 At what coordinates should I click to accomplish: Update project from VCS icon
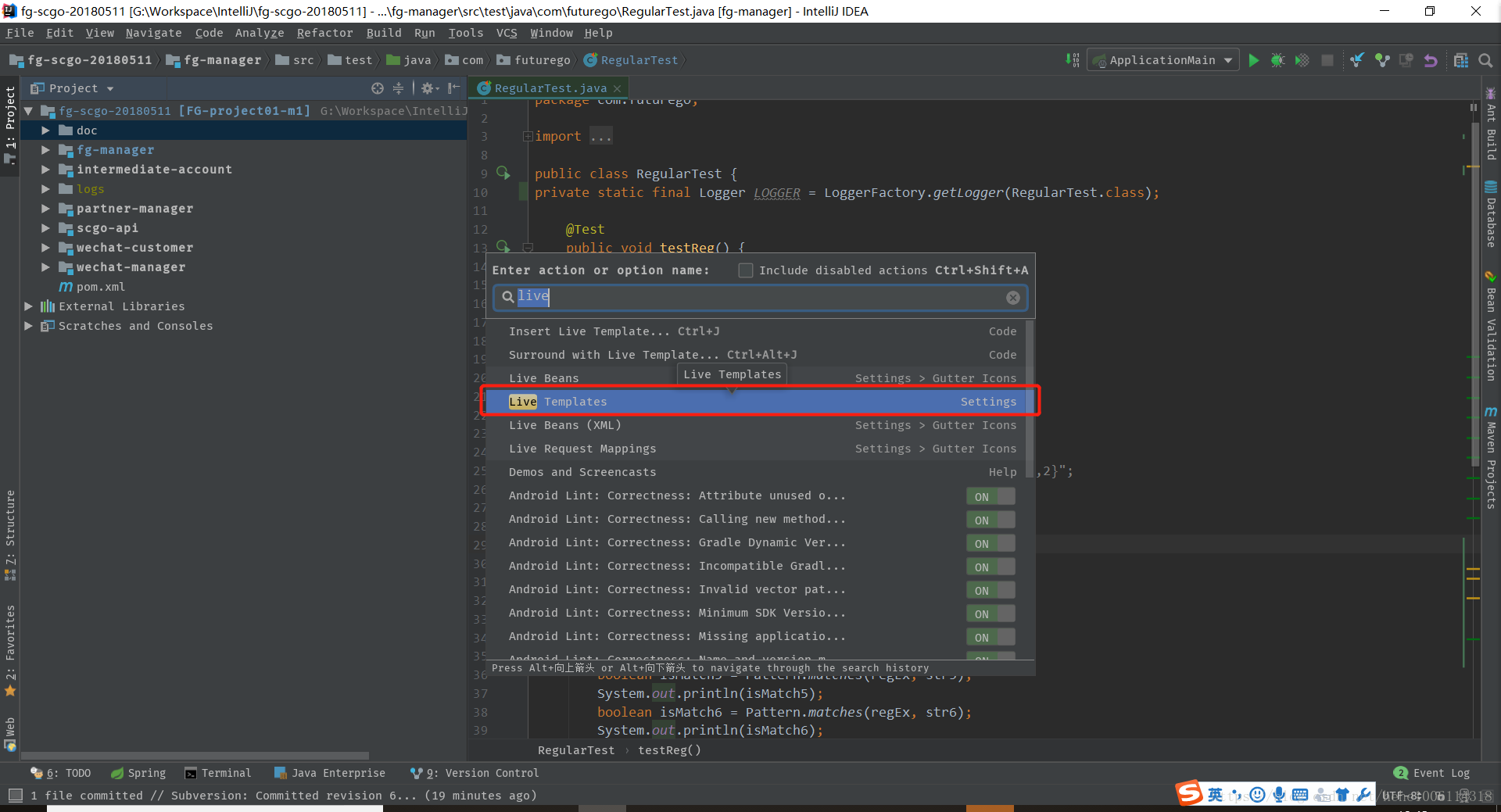(1357, 60)
